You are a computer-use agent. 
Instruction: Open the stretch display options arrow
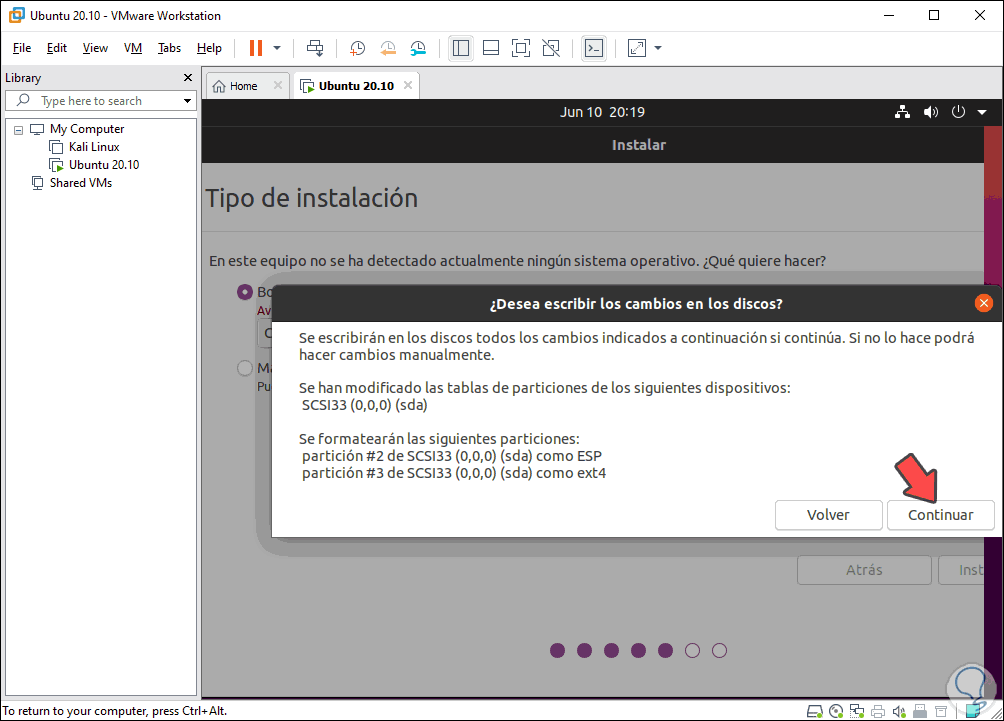(658, 48)
